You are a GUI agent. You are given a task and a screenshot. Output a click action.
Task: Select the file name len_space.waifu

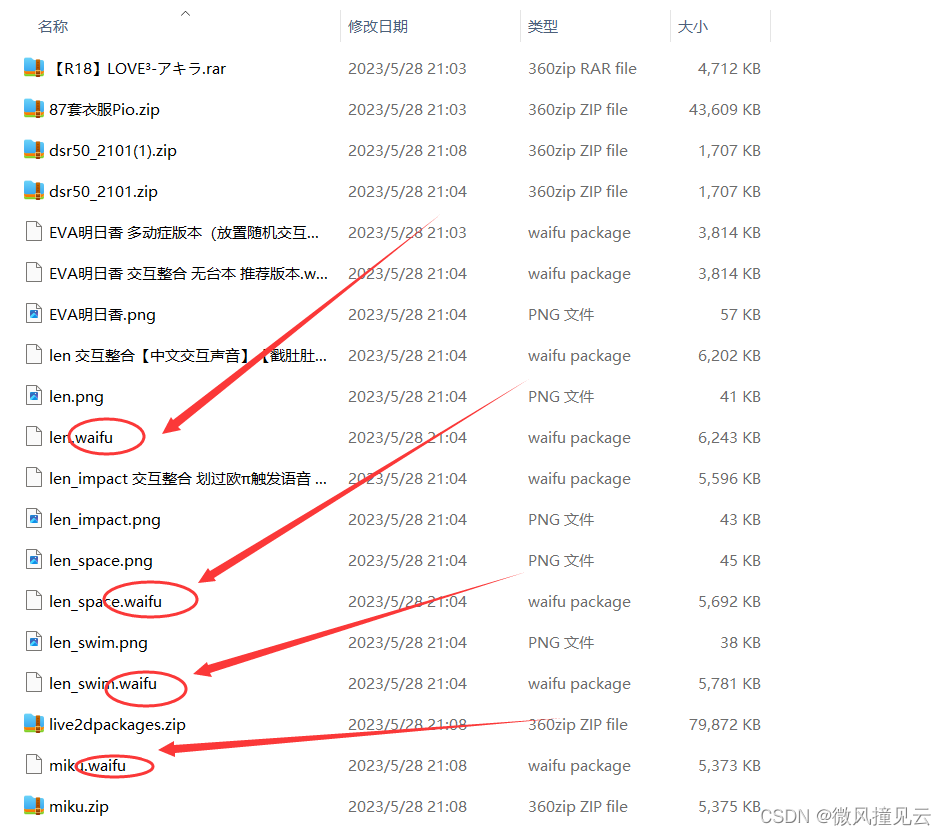click(x=106, y=602)
